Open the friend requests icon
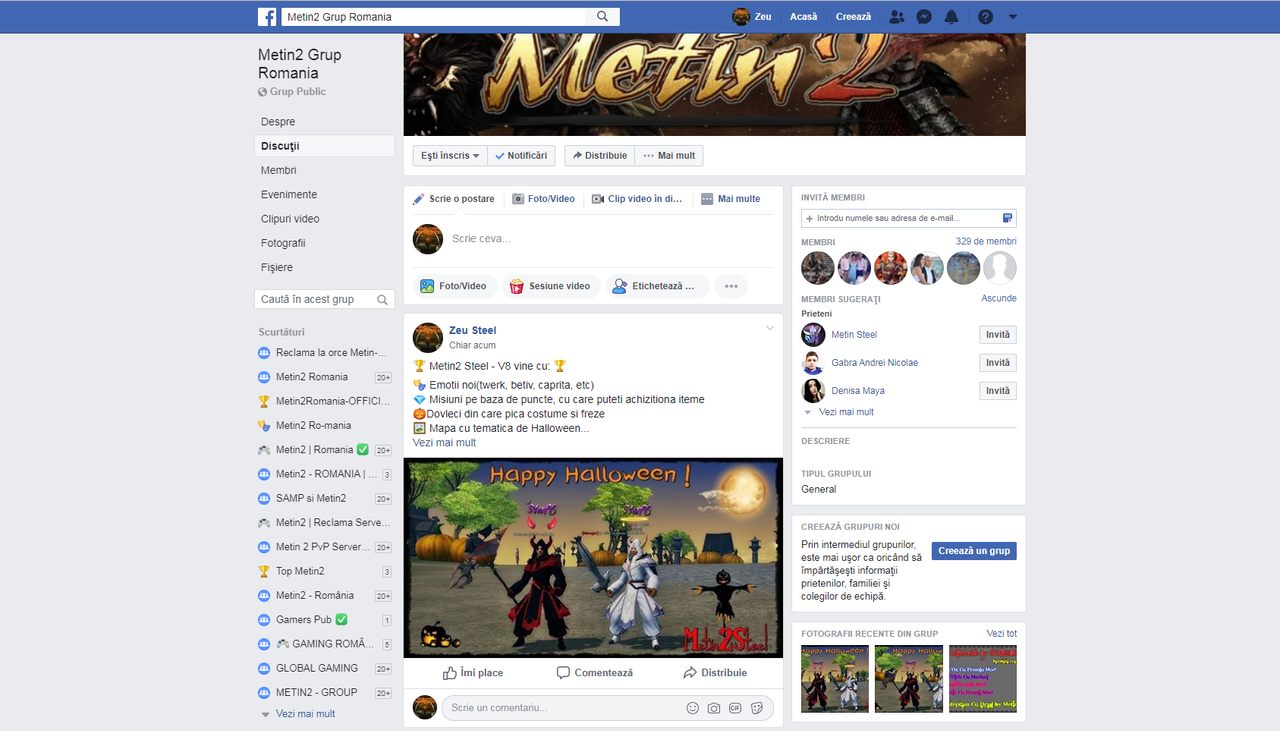This screenshot has width=1280, height=731. point(896,16)
